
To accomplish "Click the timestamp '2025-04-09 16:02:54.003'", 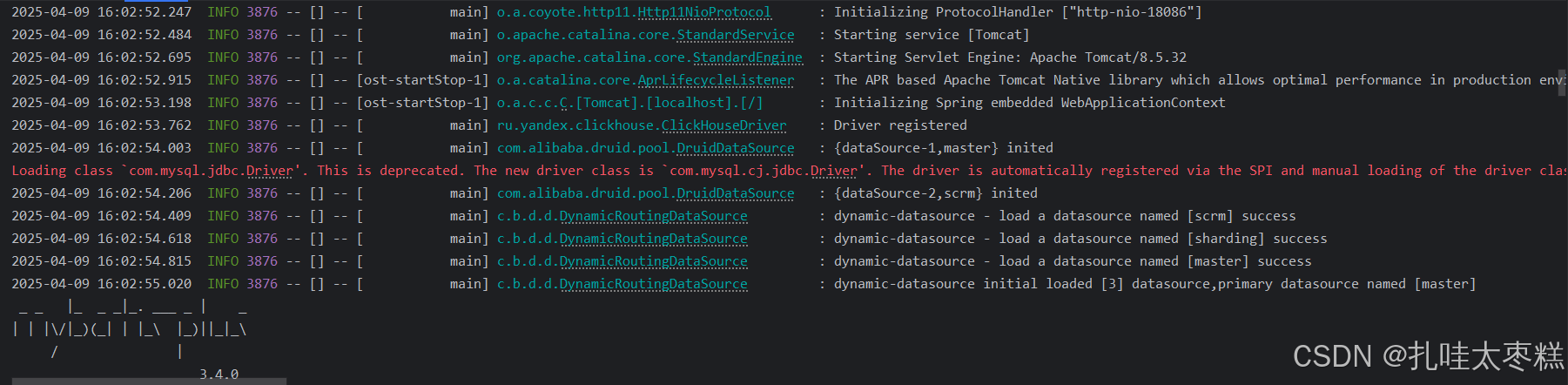I will click(101, 148).
